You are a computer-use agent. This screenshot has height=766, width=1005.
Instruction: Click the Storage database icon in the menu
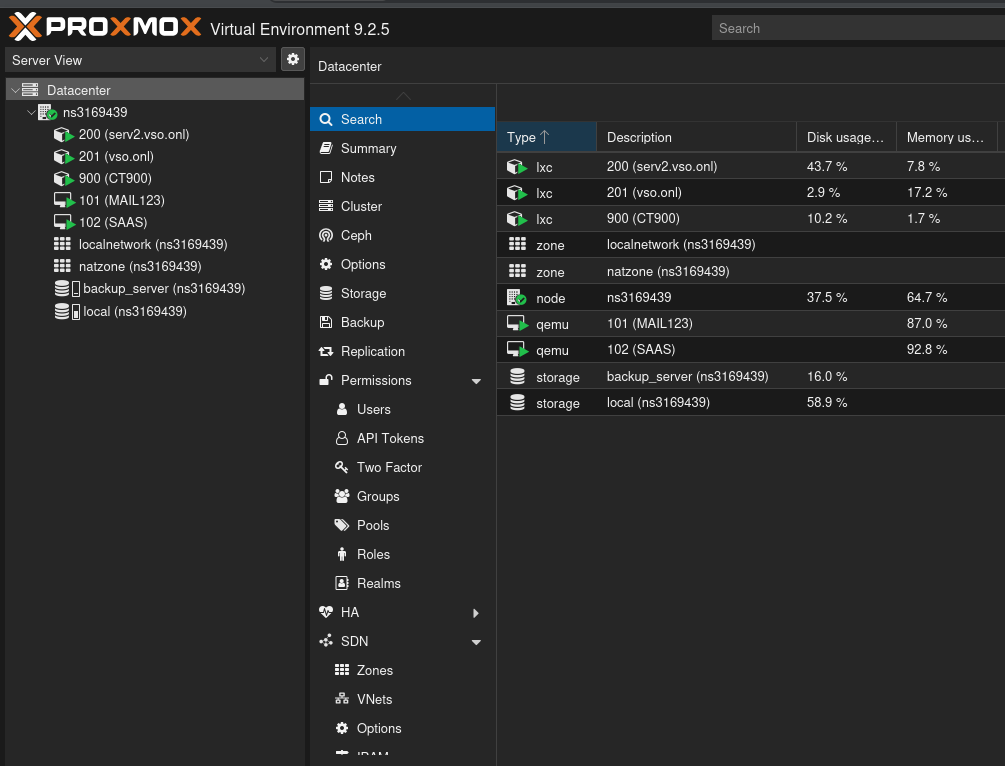click(326, 294)
